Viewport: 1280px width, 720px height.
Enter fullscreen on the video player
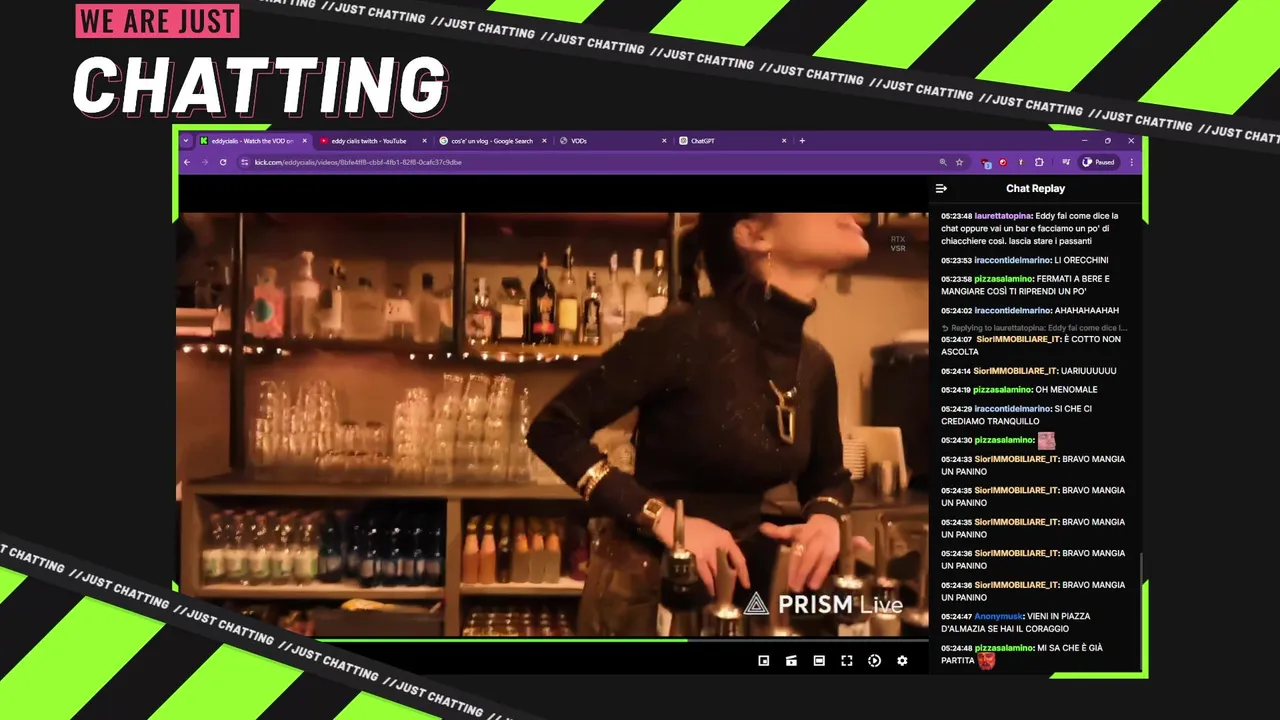click(847, 661)
